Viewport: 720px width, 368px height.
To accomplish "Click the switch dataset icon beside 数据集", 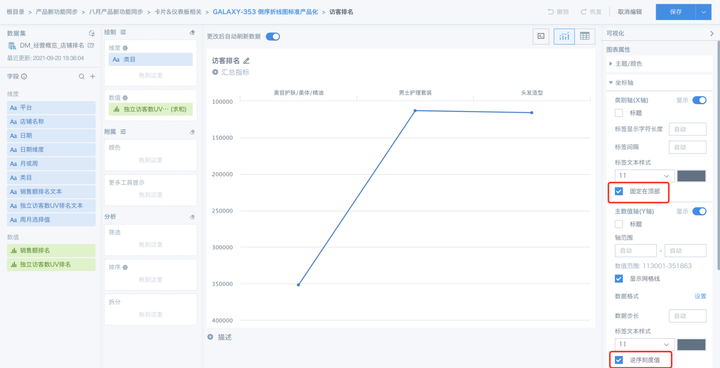I will point(91,33).
